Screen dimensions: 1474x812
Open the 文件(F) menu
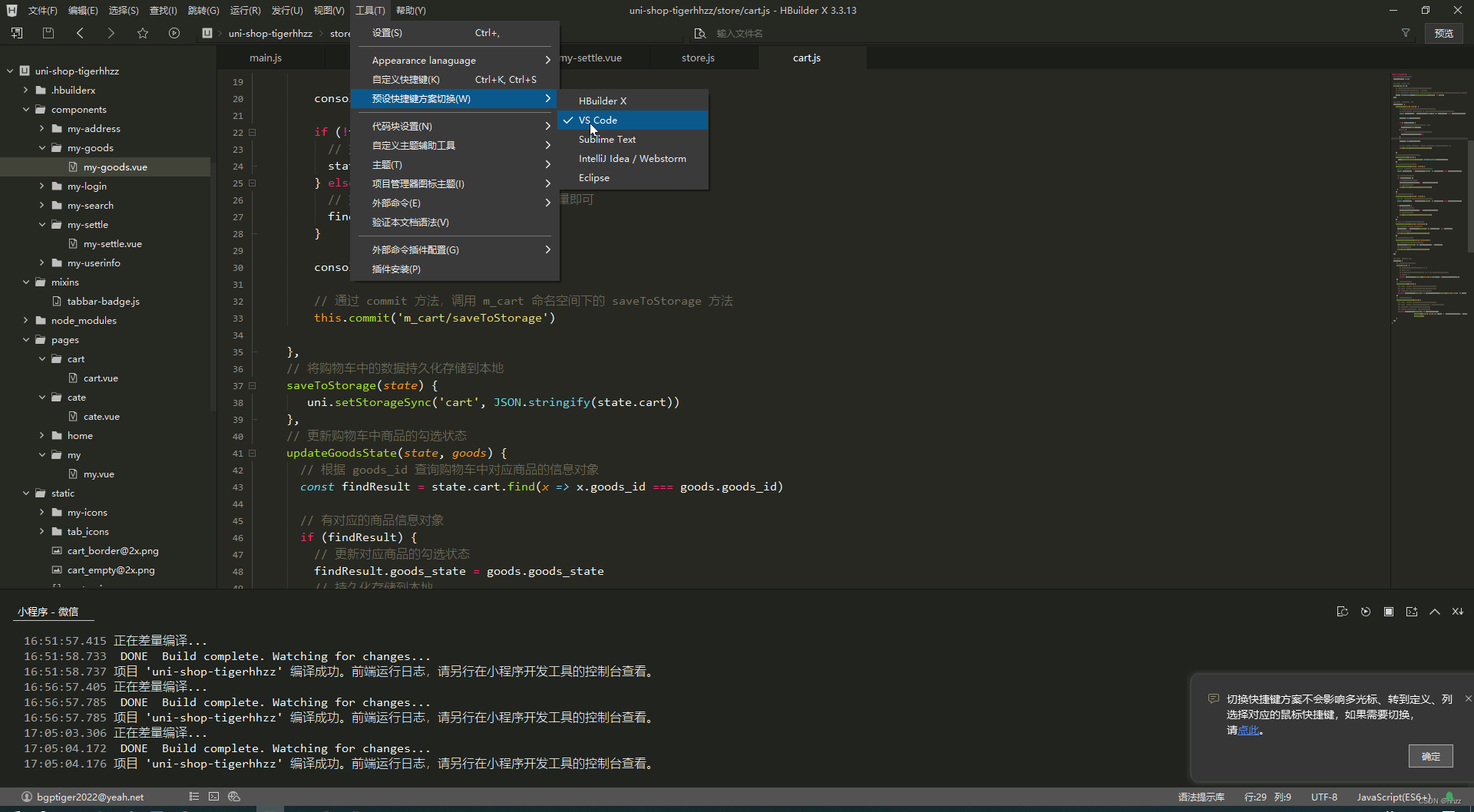[42, 10]
